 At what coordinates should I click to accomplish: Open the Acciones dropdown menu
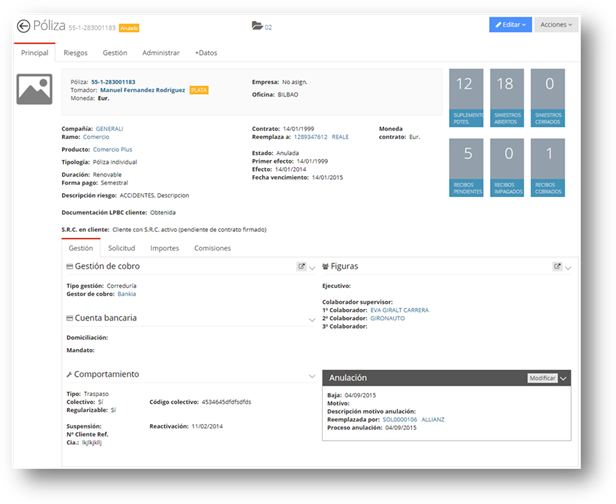point(556,24)
